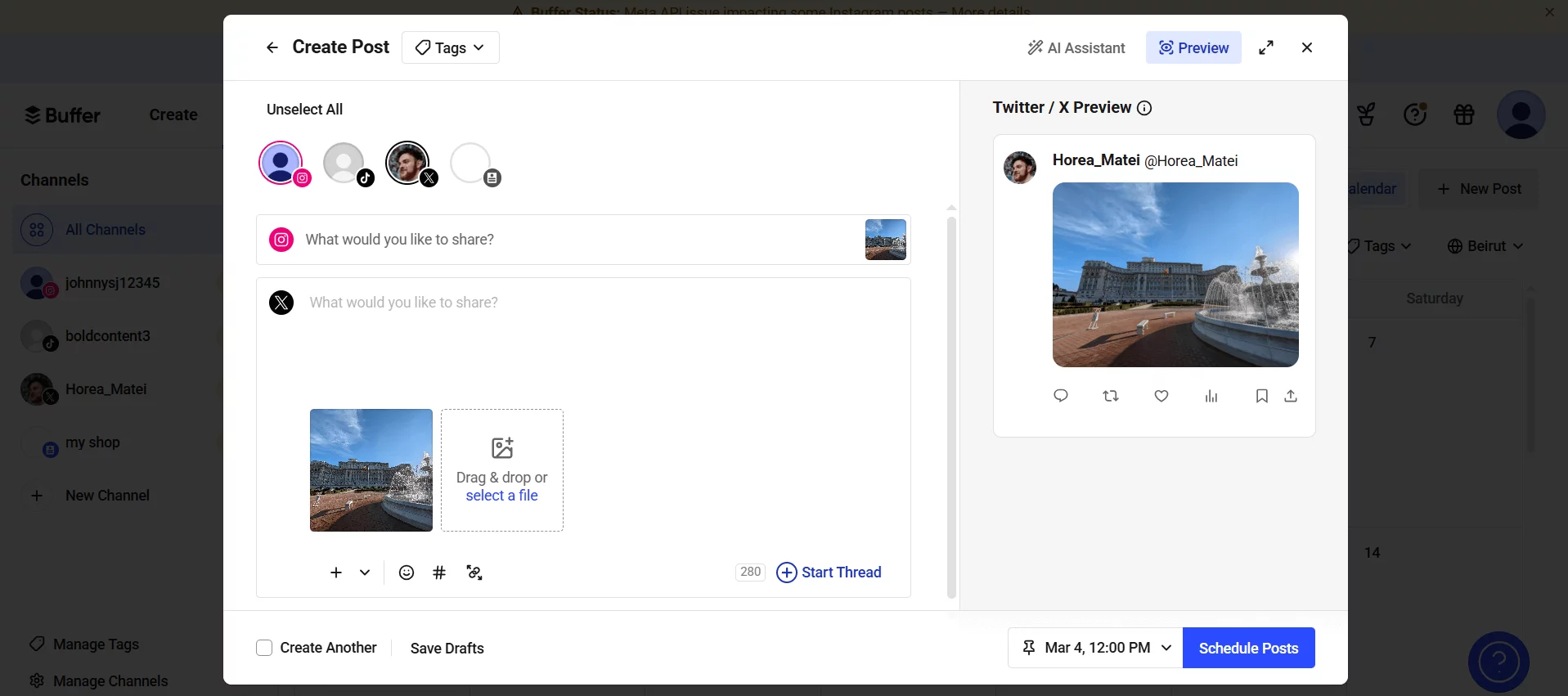The image size is (1568, 696).
Task: Click the sprout plant icon in header
Action: (1366, 115)
